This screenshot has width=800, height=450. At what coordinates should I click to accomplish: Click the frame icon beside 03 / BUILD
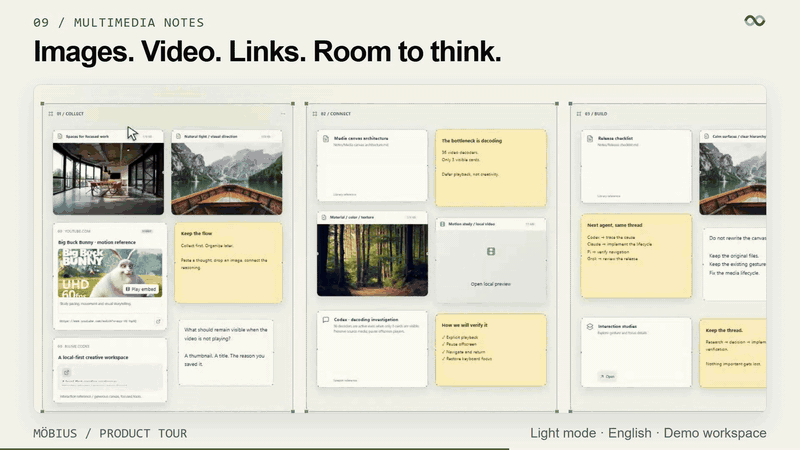(x=579, y=114)
